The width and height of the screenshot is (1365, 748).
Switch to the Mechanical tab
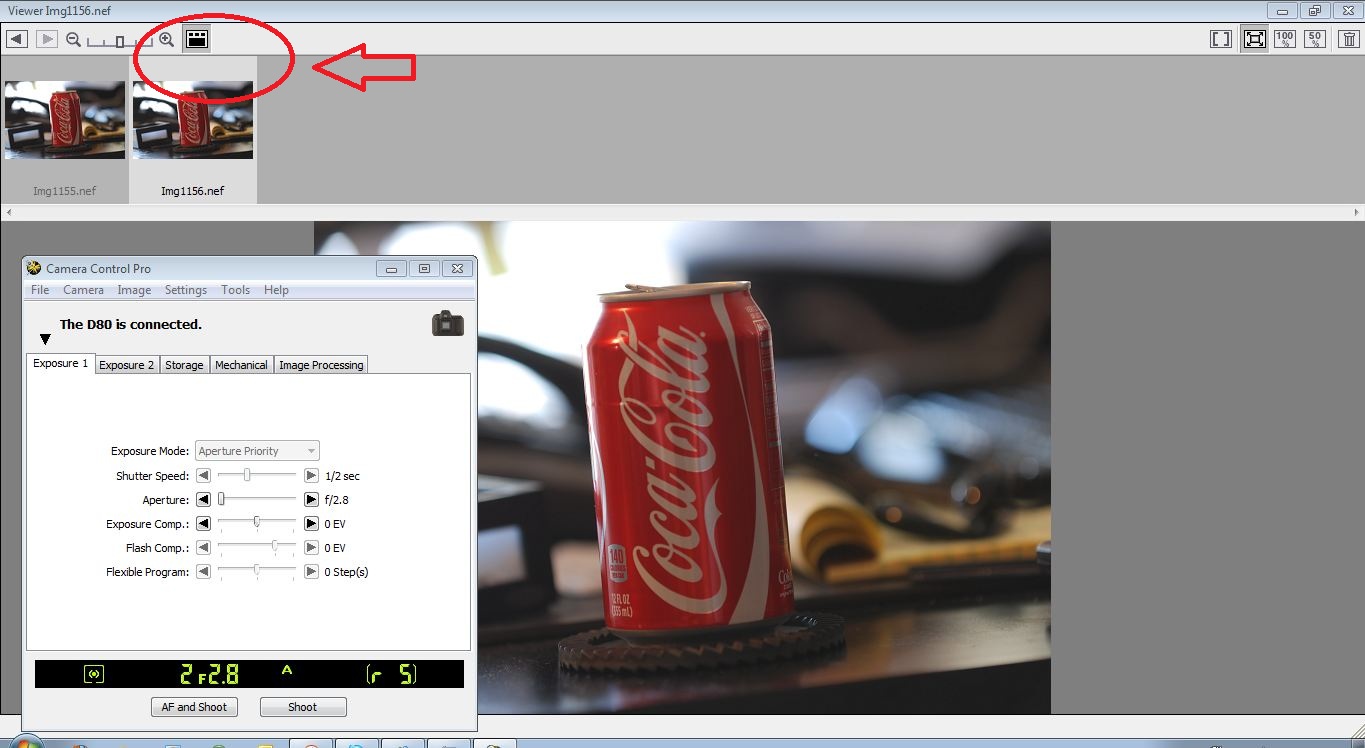click(x=241, y=365)
